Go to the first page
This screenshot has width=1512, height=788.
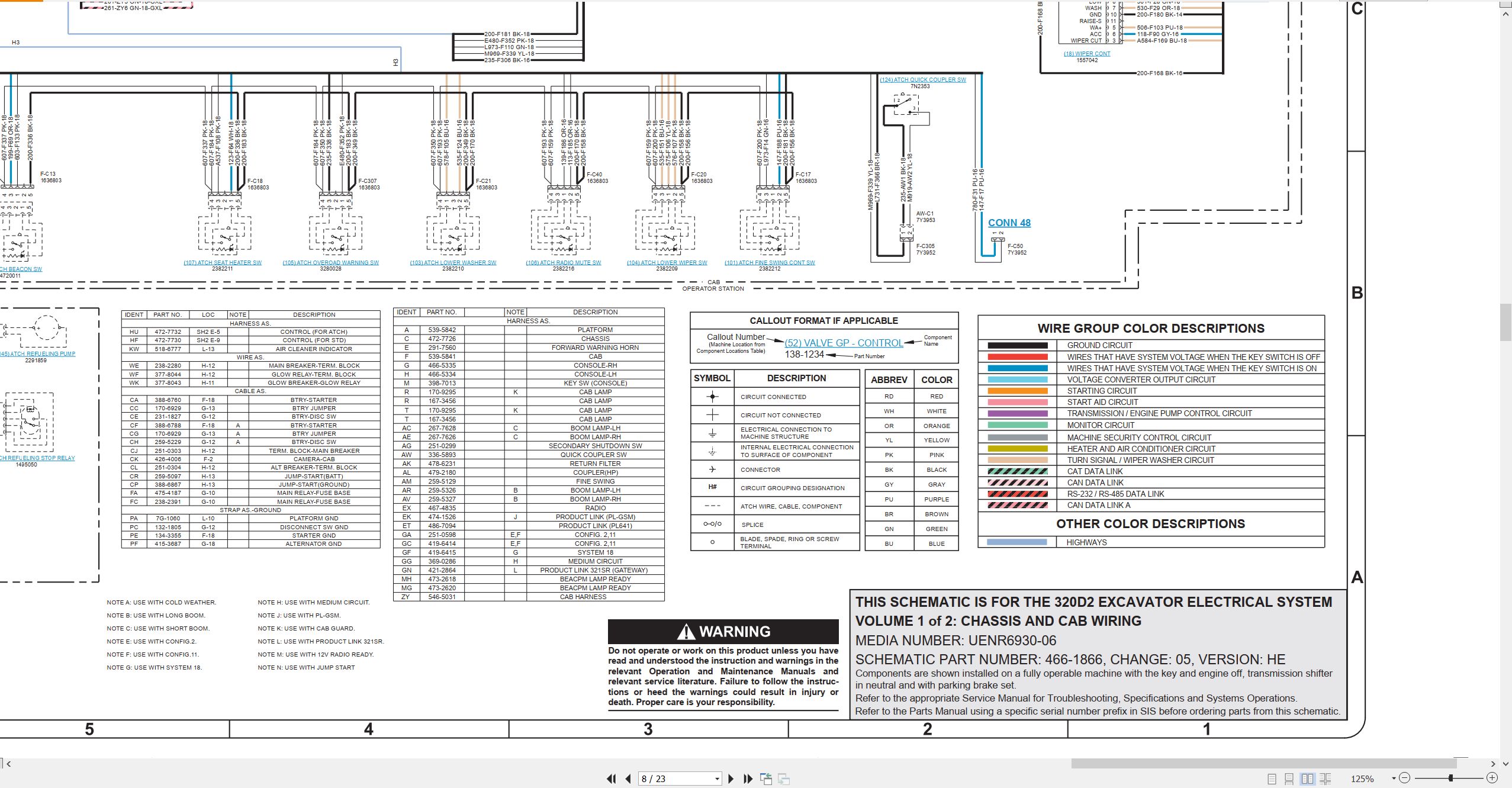point(612,779)
